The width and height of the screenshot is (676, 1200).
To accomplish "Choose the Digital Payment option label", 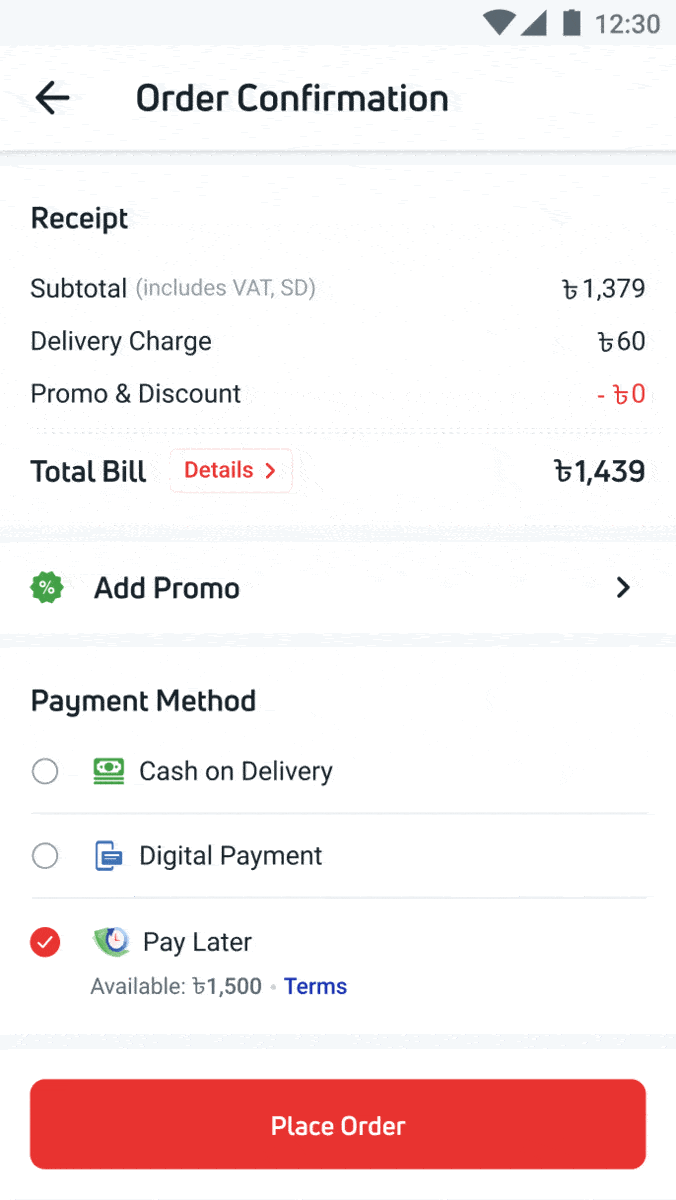I will click(x=231, y=856).
